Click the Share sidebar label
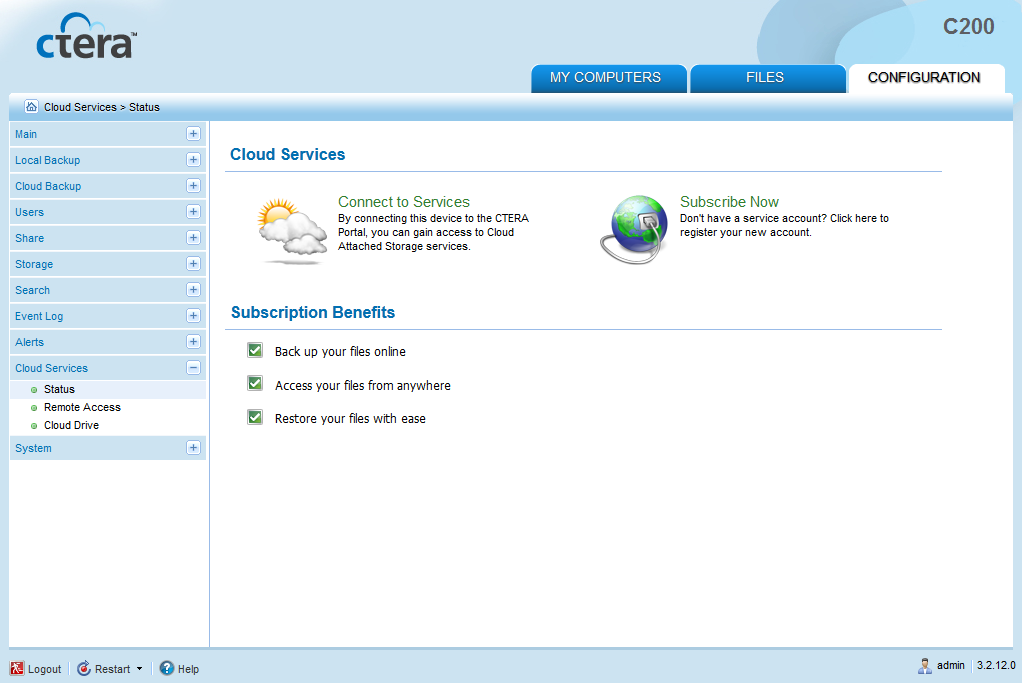This screenshot has width=1022, height=683. tap(29, 239)
